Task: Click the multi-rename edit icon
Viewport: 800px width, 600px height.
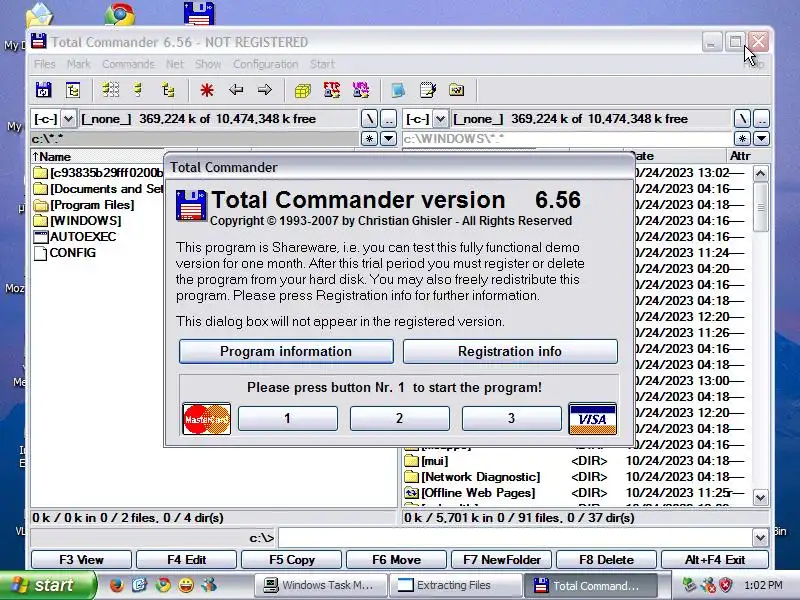Action: tap(428, 90)
